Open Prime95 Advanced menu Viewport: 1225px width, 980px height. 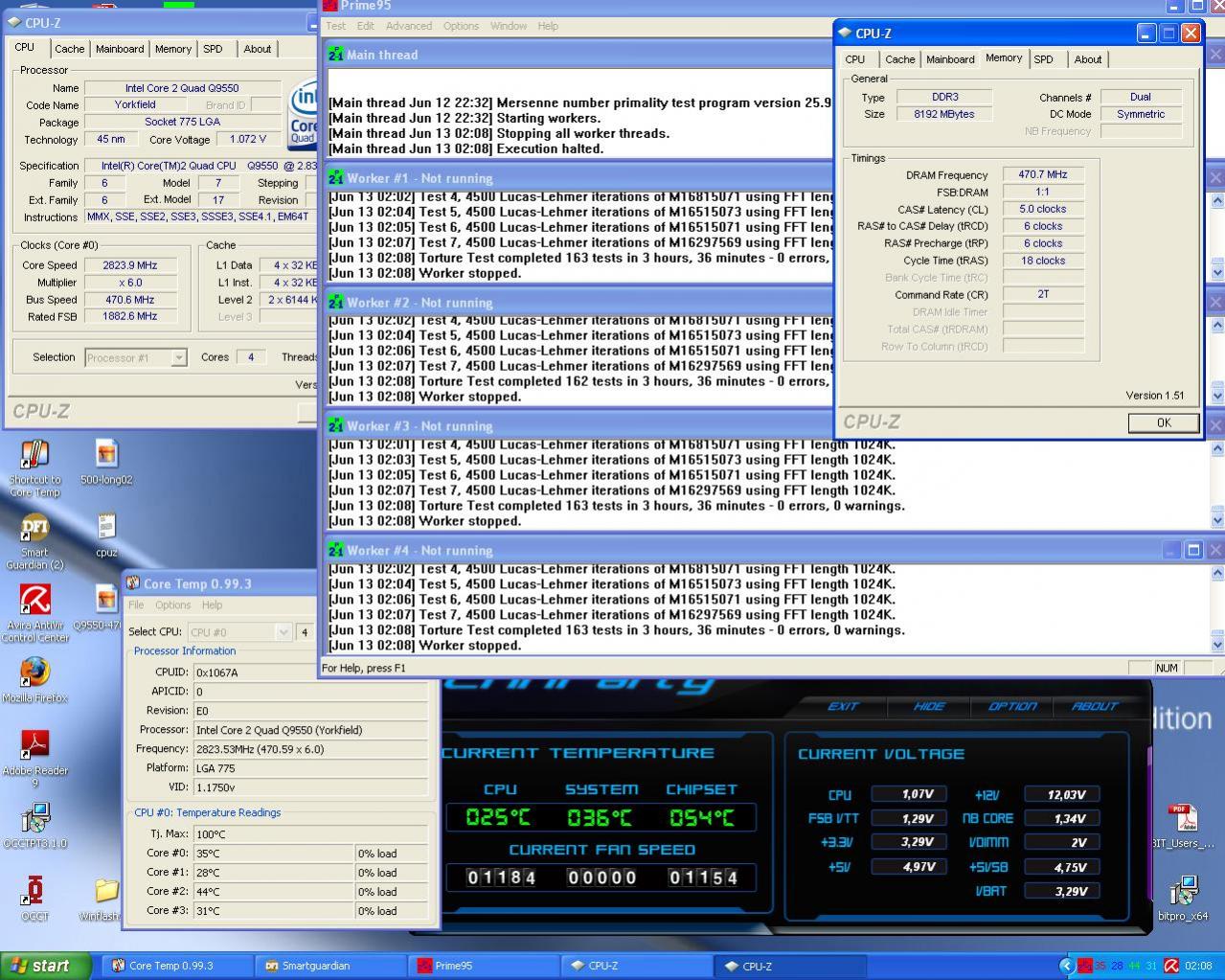[x=409, y=26]
